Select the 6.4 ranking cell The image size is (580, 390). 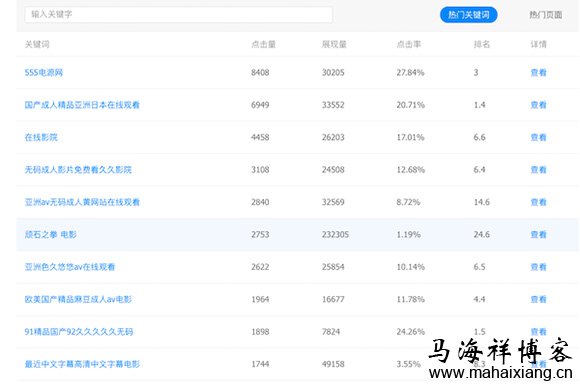pyautogui.click(x=479, y=170)
